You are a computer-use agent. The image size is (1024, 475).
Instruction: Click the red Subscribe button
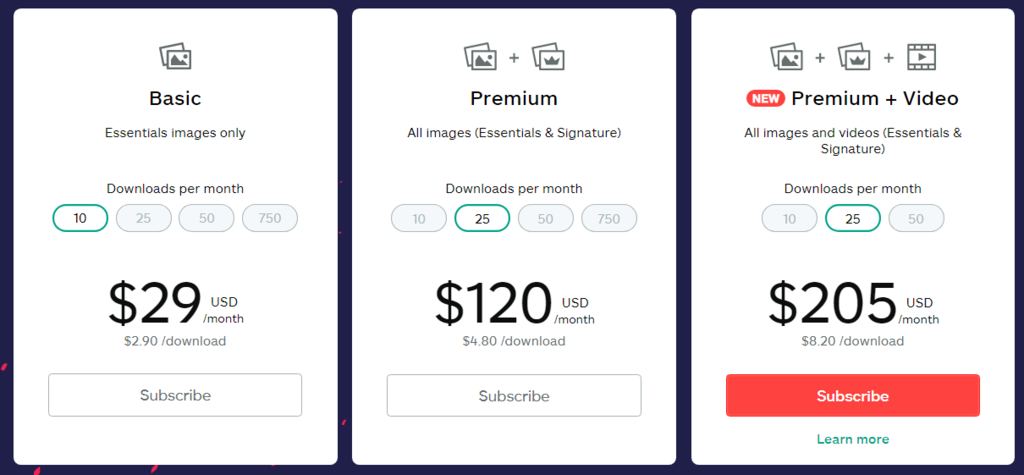[853, 395]
